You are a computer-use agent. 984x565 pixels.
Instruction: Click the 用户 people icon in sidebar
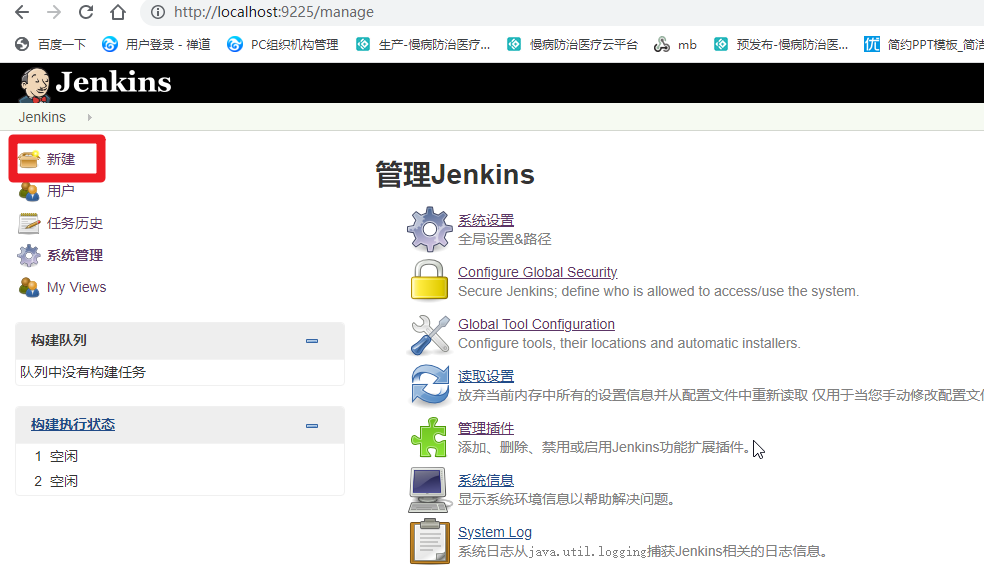tap(29, 191)
